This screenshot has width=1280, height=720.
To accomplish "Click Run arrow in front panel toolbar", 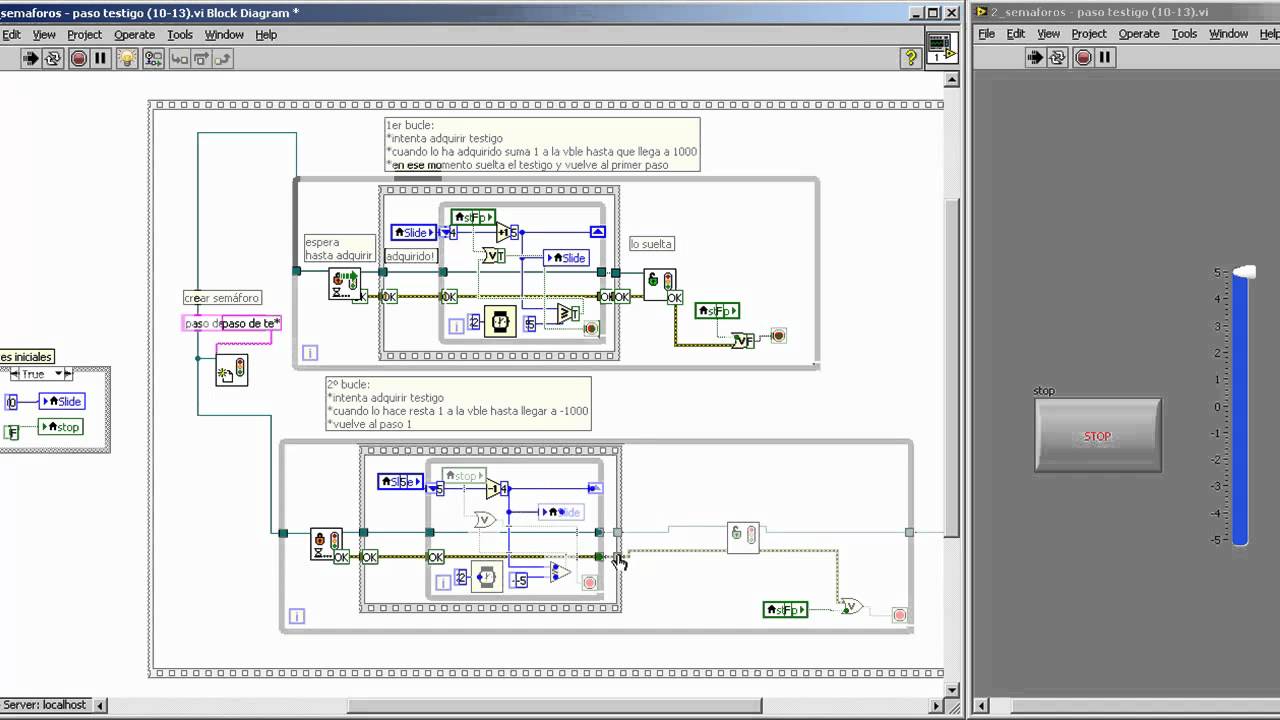I will coord(1035,58).
